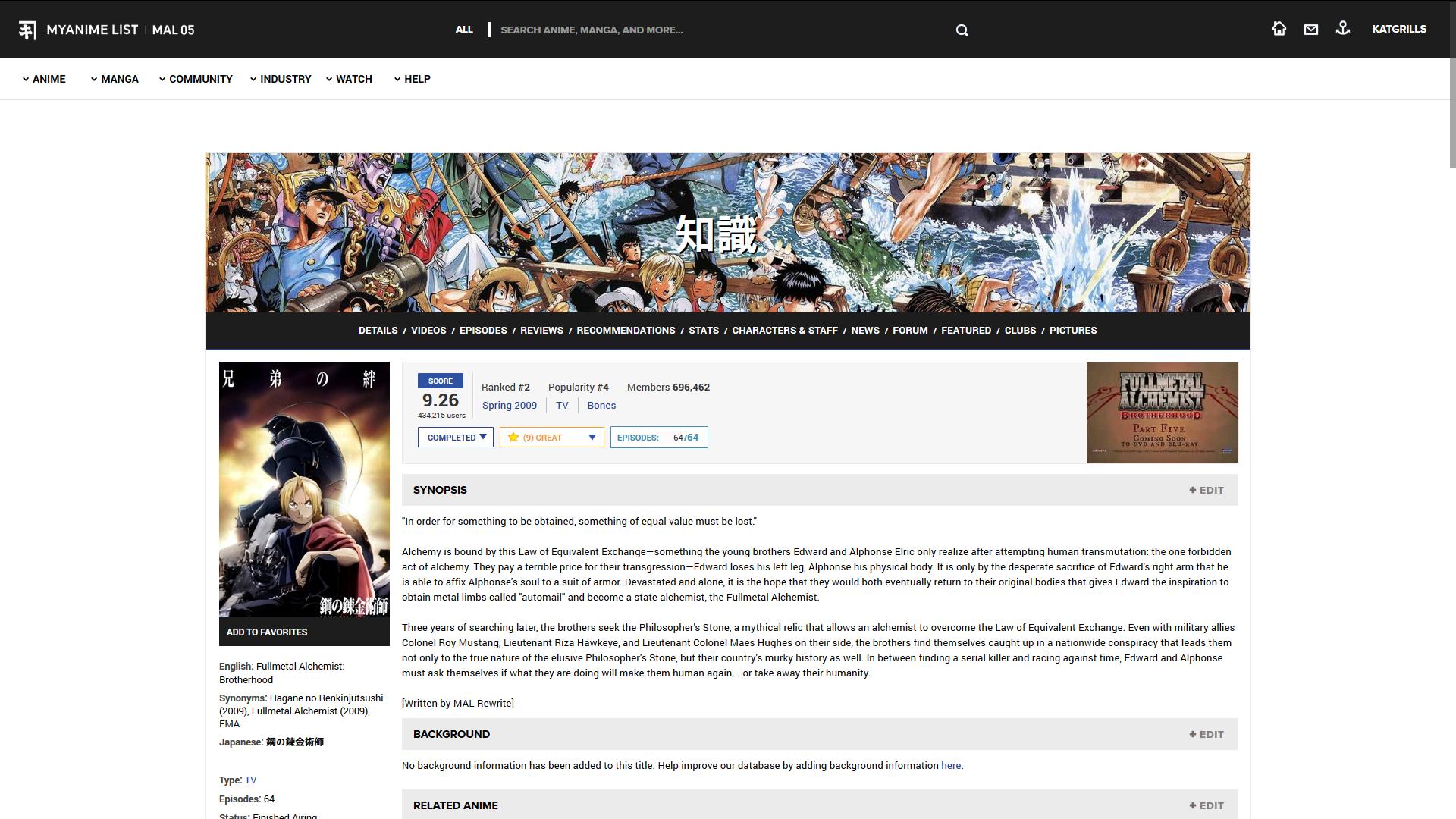Viewport: 1456px width, 819px height.
Task: Open the home icon in header
Action: click(1279, 29)
